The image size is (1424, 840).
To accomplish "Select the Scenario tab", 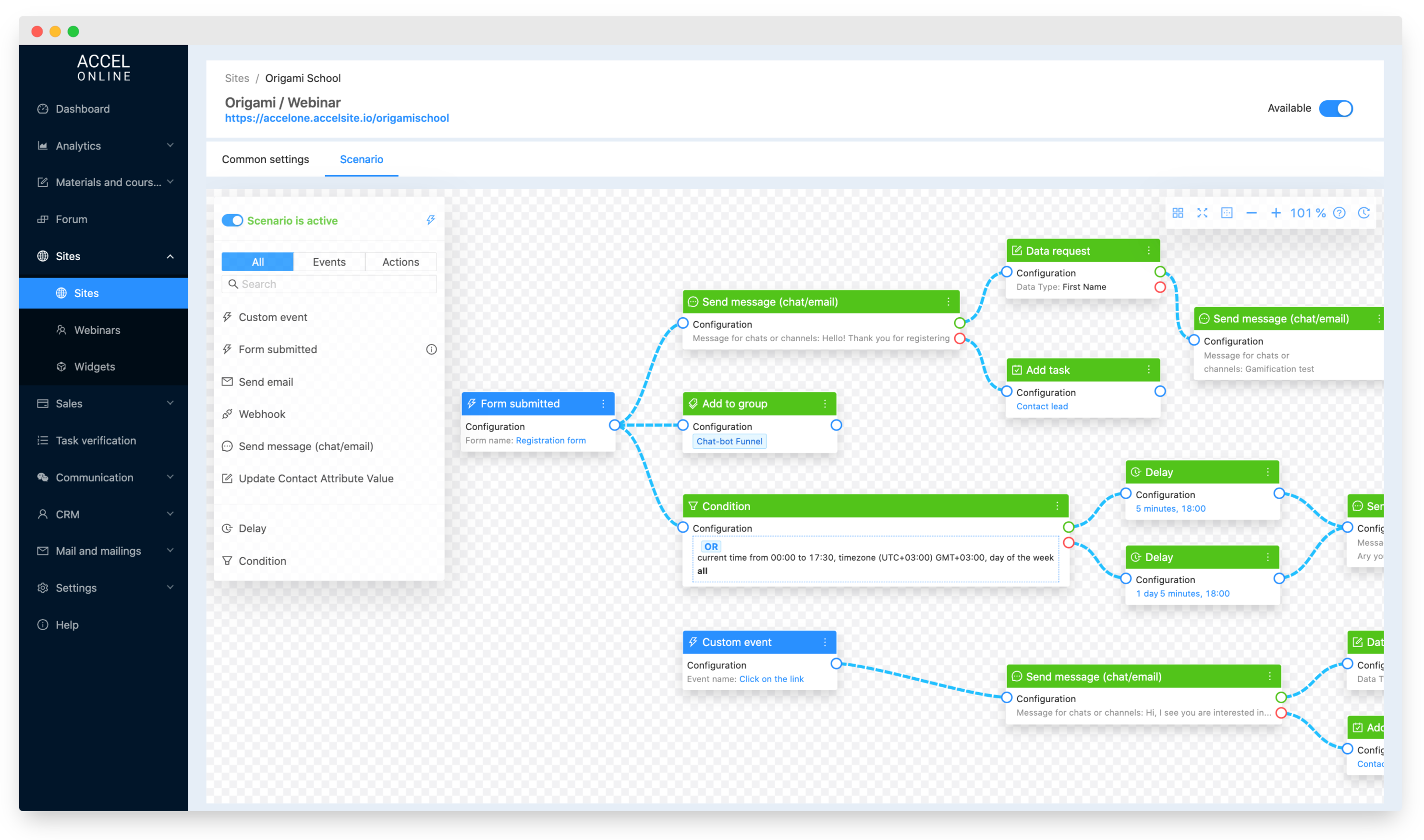I will tap(361, 160).
